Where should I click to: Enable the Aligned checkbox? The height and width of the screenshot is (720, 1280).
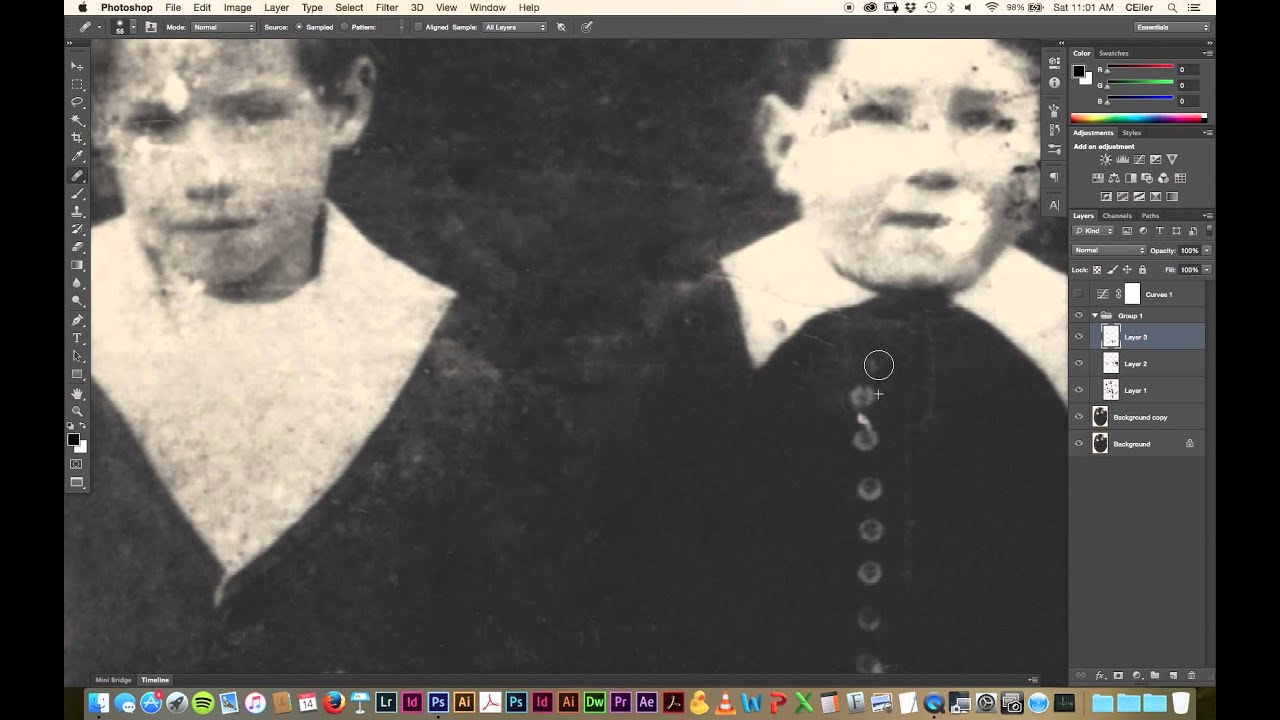[x=418, y=27]
